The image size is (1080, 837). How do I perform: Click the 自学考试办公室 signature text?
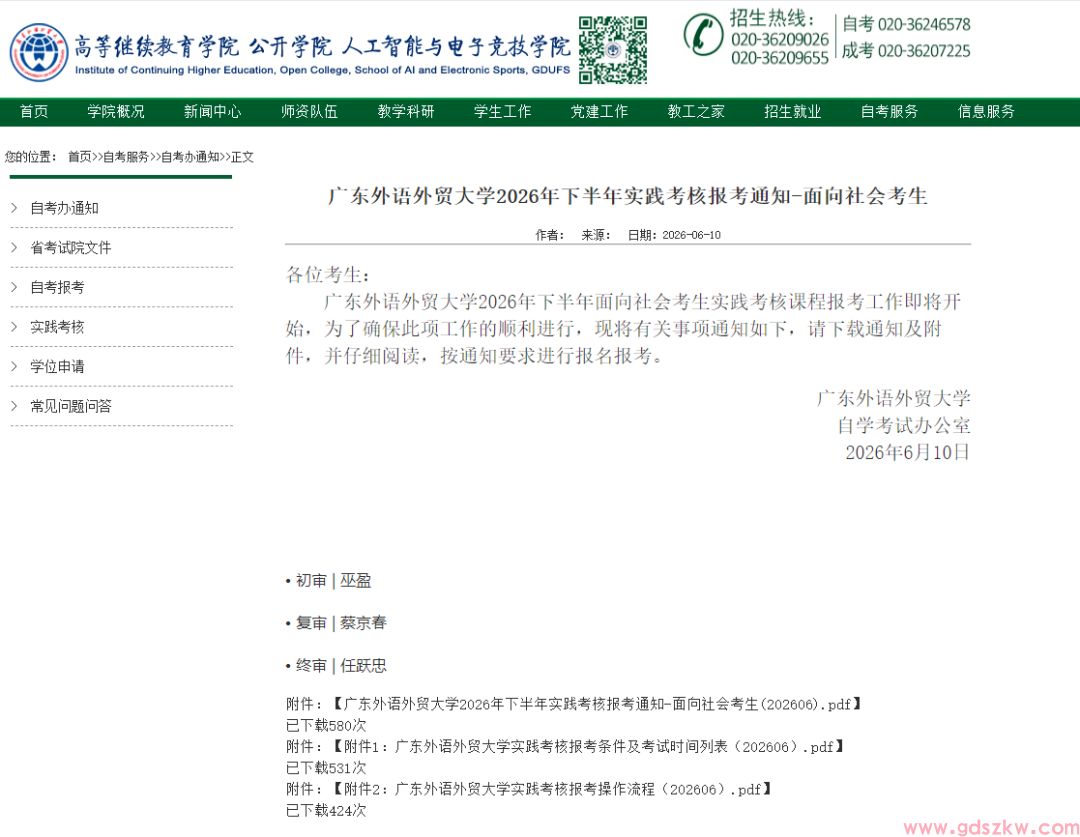pos(904,426)
